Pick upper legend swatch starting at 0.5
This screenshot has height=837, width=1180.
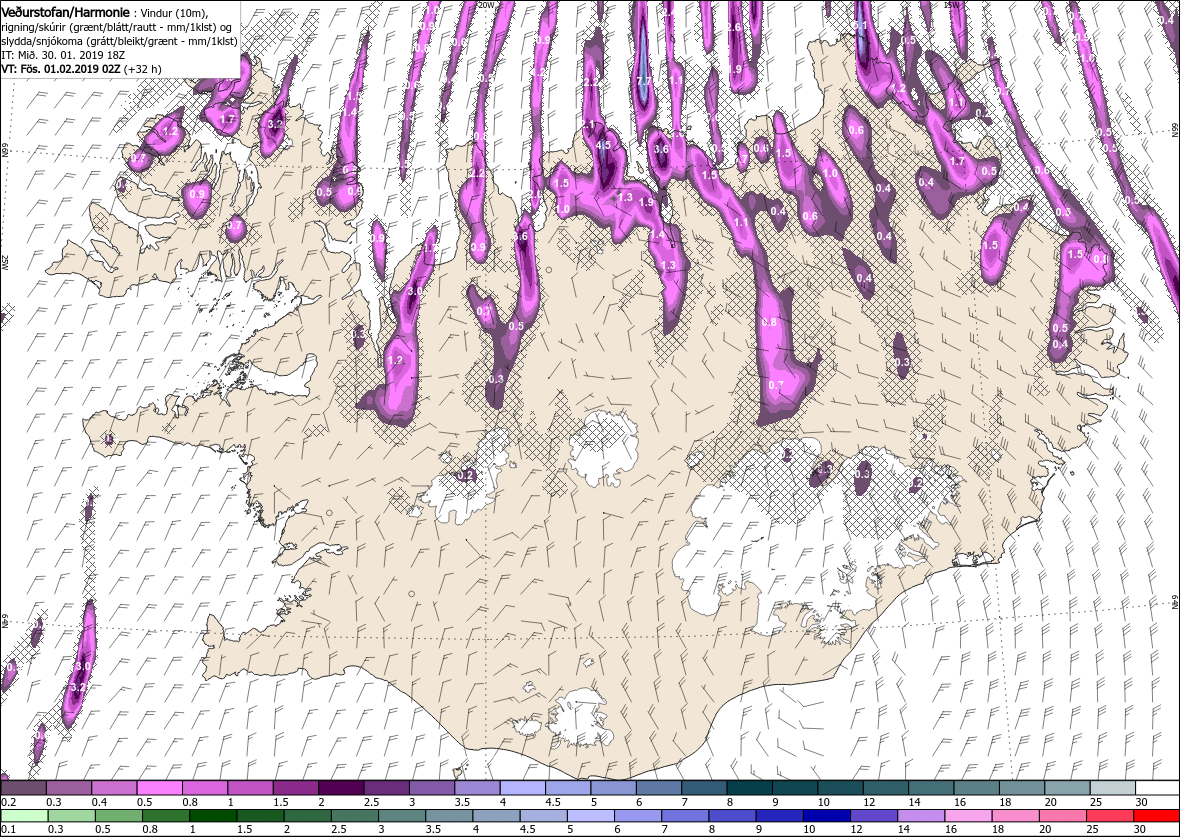[x=160, y=788]
